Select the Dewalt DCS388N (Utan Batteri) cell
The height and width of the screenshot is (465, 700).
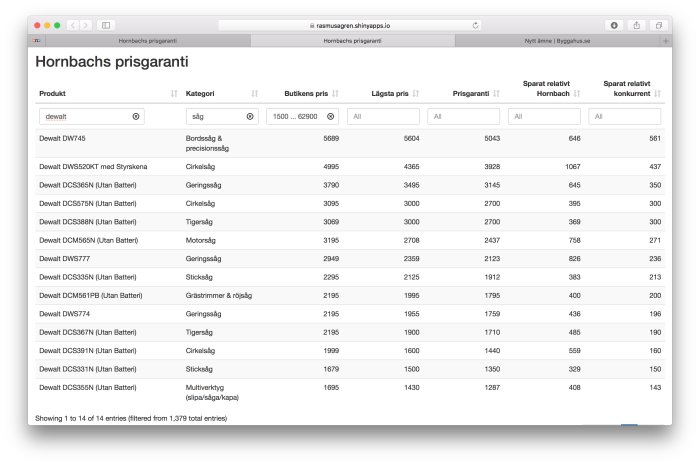(108, 222)
